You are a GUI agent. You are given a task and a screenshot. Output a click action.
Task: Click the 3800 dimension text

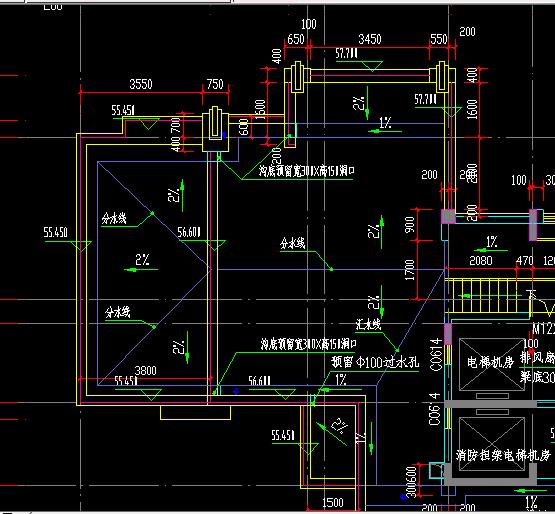[145, 371]
